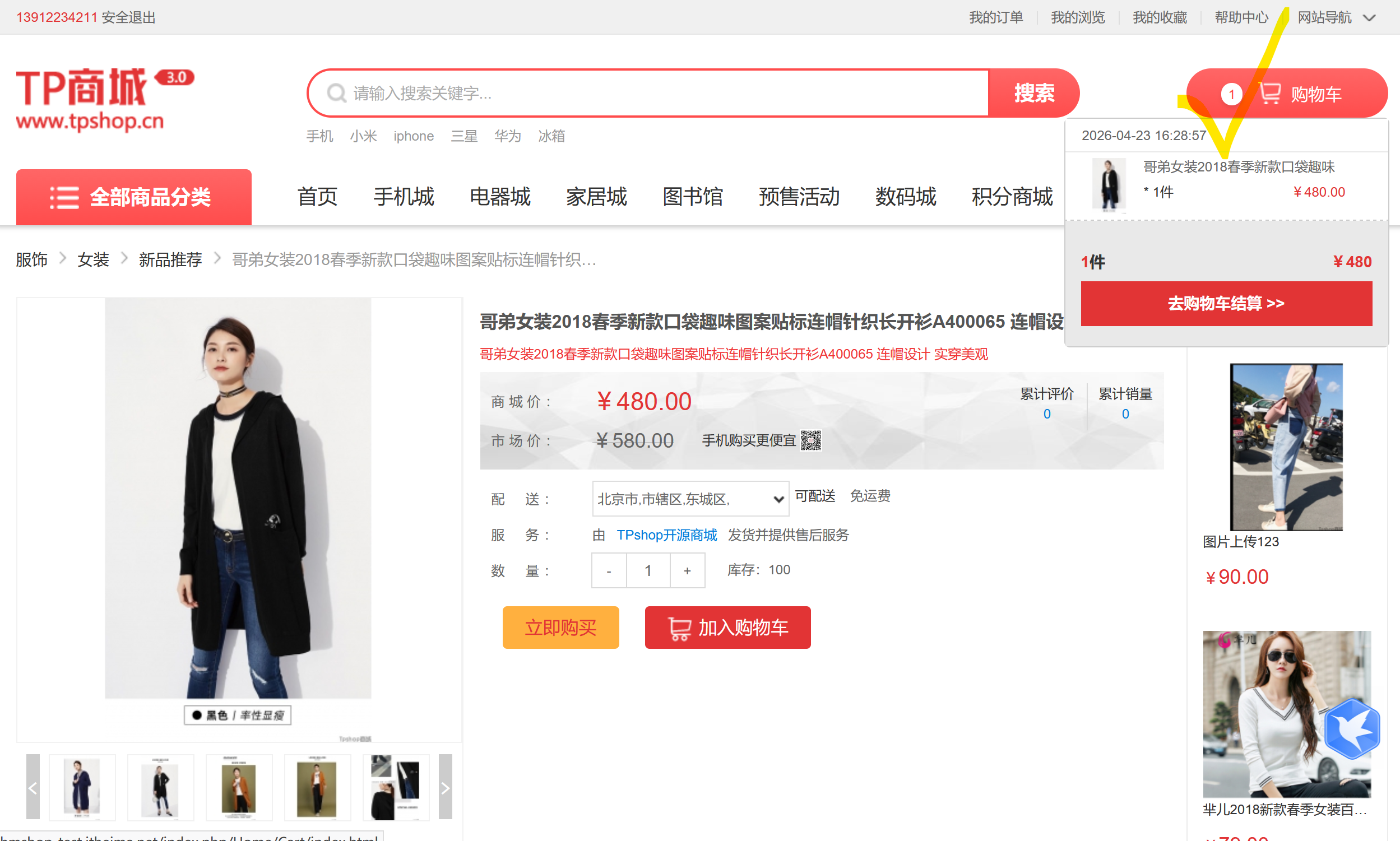
Task: Click the hot keyword 手机
Action: coord(319,136)
